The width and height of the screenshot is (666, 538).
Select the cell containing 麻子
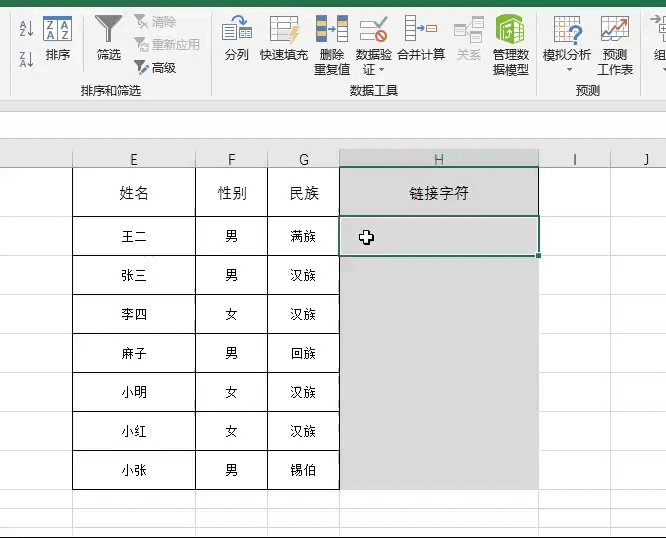(134, 353)
